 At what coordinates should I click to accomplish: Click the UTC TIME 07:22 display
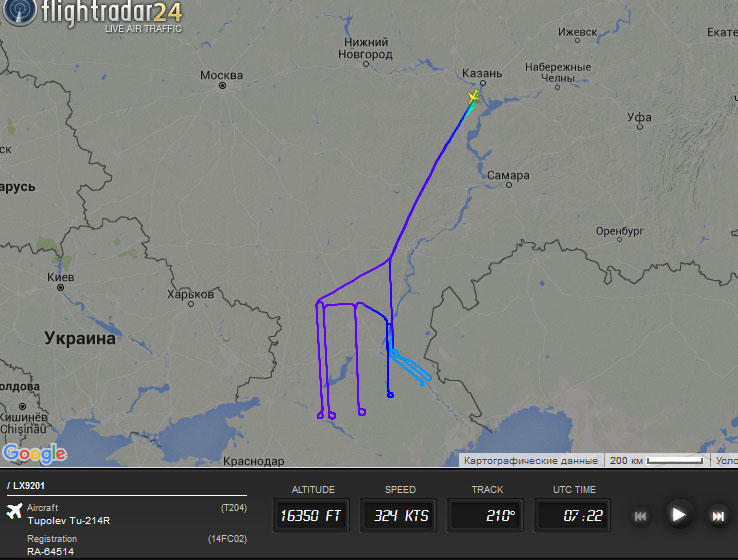click(x=573, y=515)
